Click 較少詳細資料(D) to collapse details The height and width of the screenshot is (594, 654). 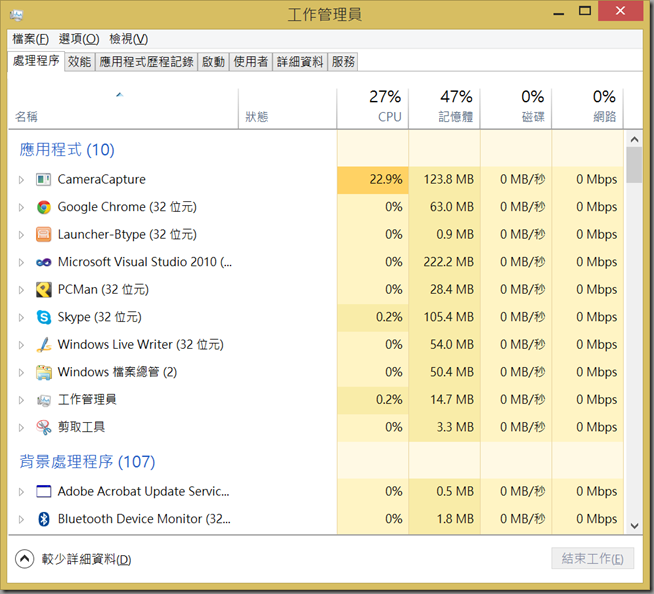pos(73,559)
